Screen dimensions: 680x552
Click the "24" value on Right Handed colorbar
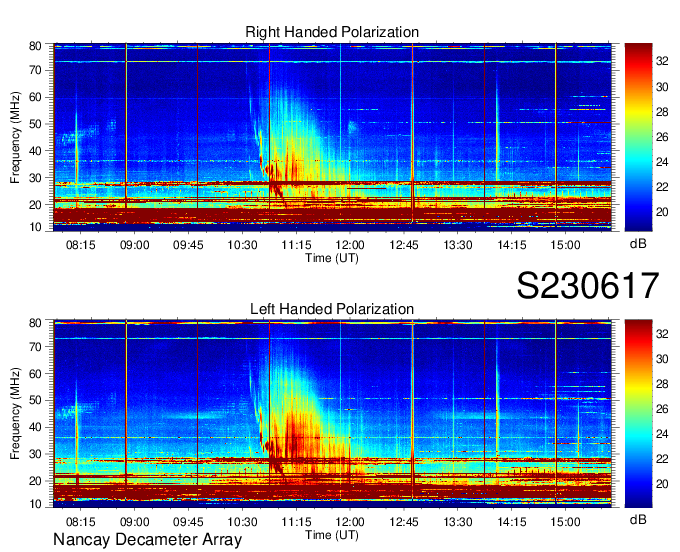pos(662,162)
